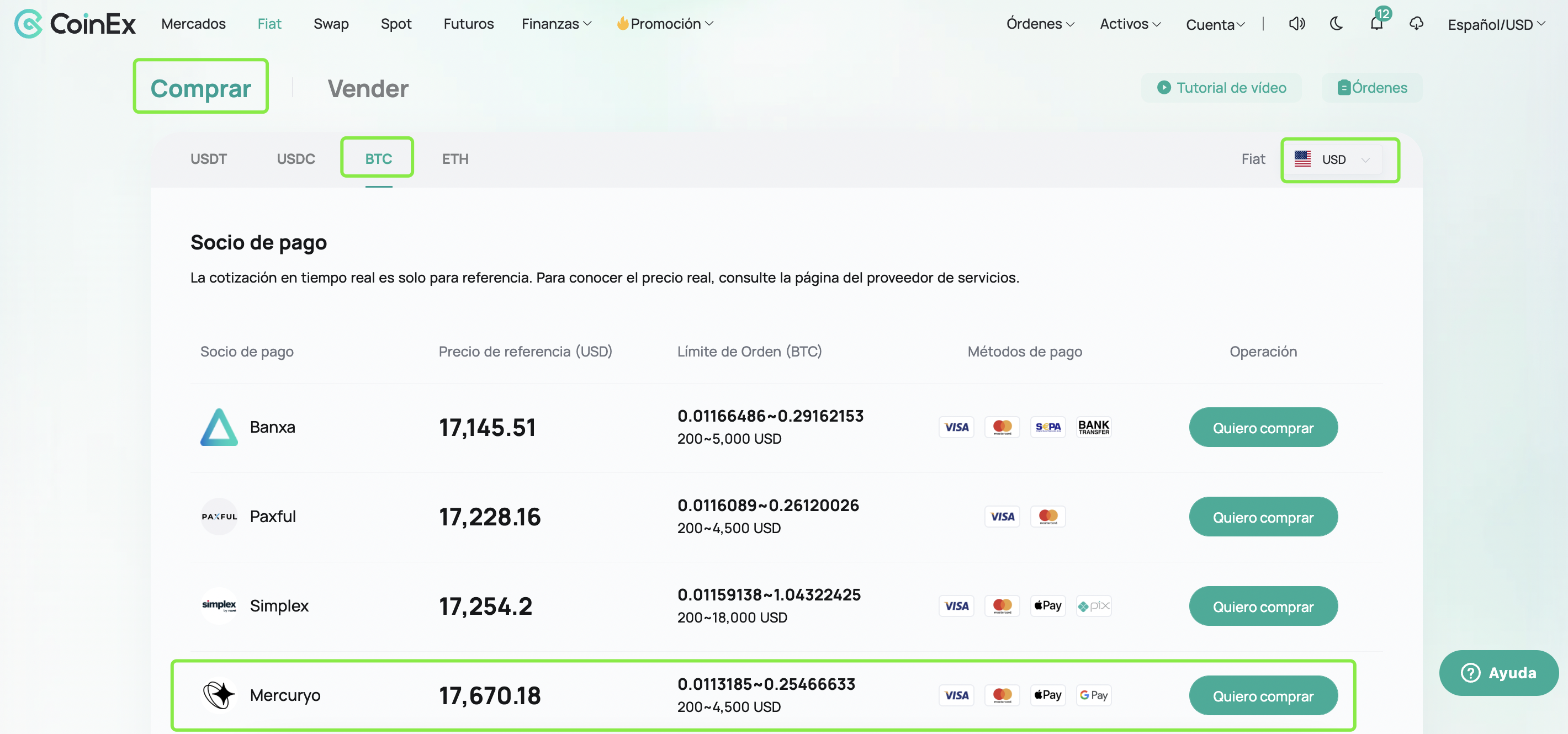The width and height of the screenshot is (1568, 734).
Task: Click Mastercard icon in Banxa row
Action: point(1002,427)
